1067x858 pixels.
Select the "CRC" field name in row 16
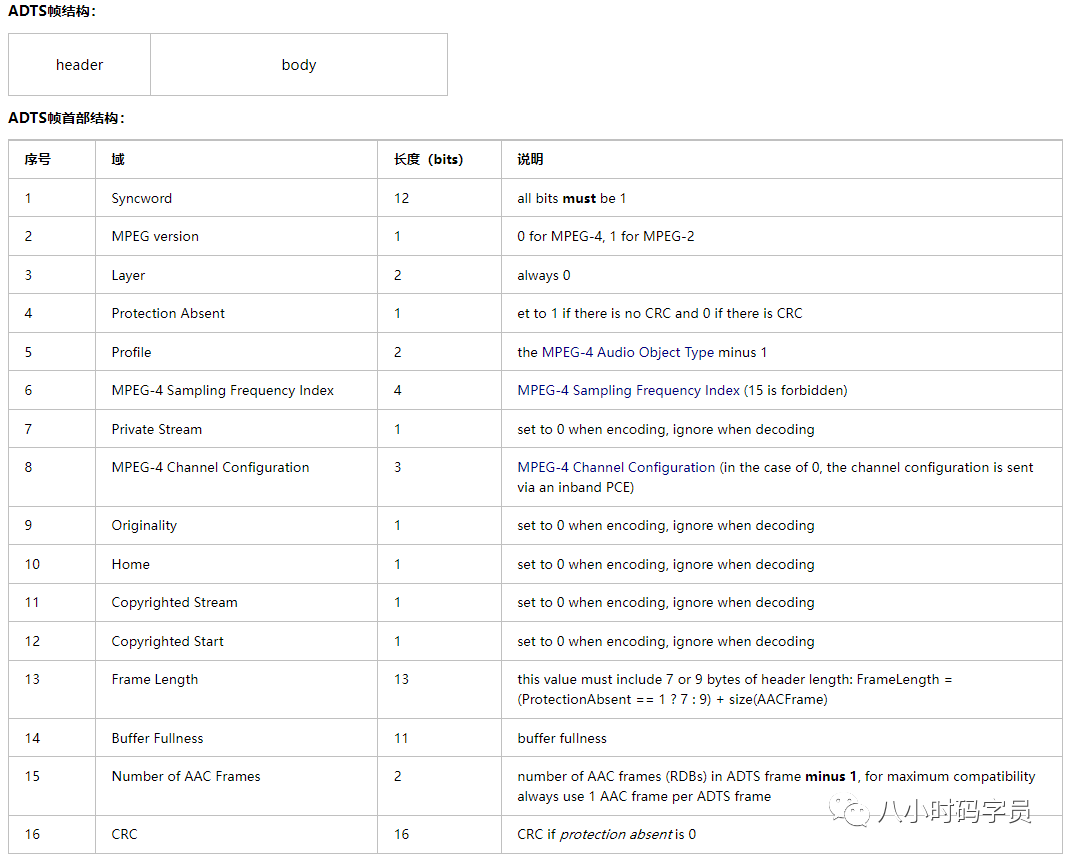point(125,834)
